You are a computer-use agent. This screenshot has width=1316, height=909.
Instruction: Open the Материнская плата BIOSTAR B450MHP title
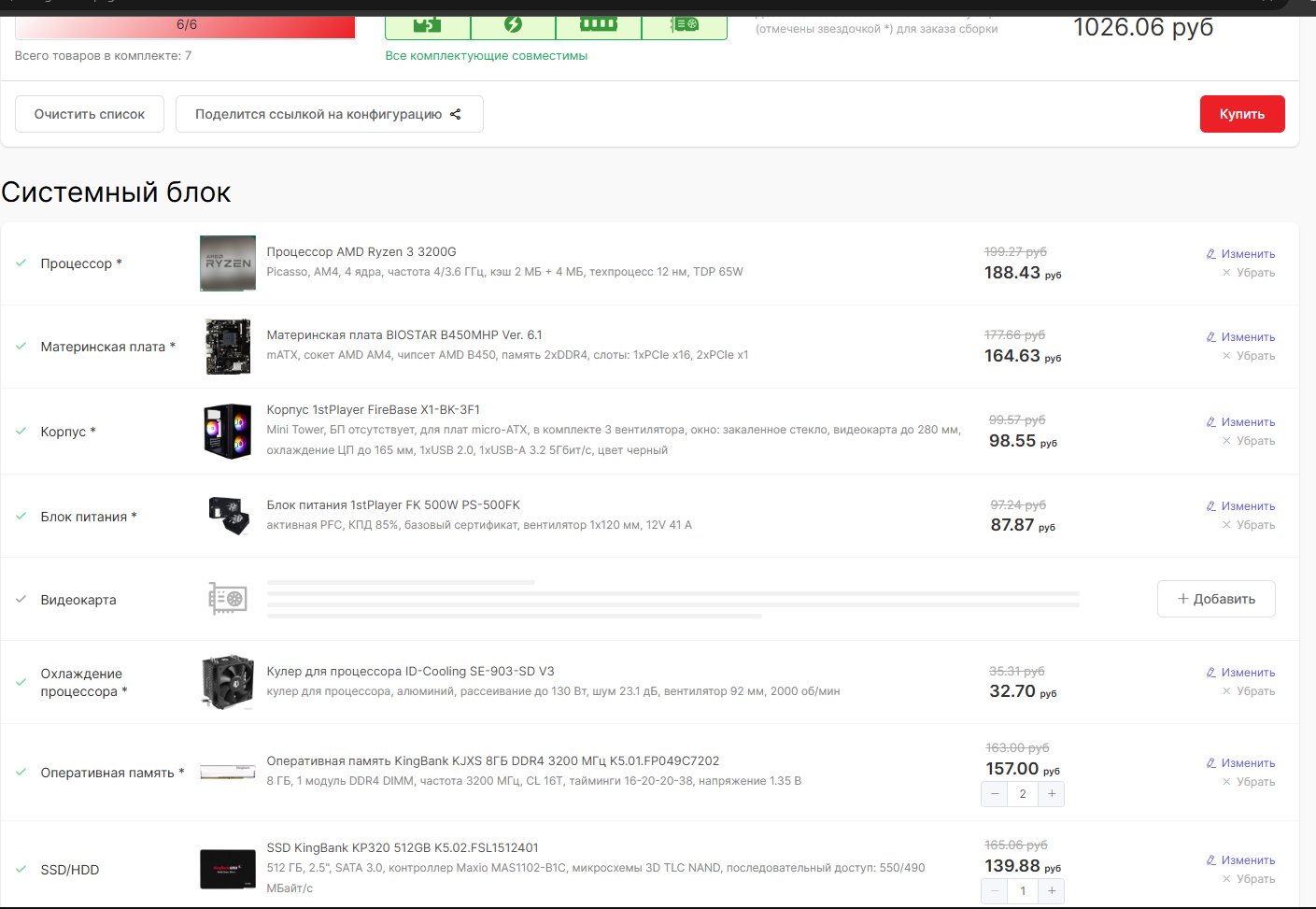point(404,335)
